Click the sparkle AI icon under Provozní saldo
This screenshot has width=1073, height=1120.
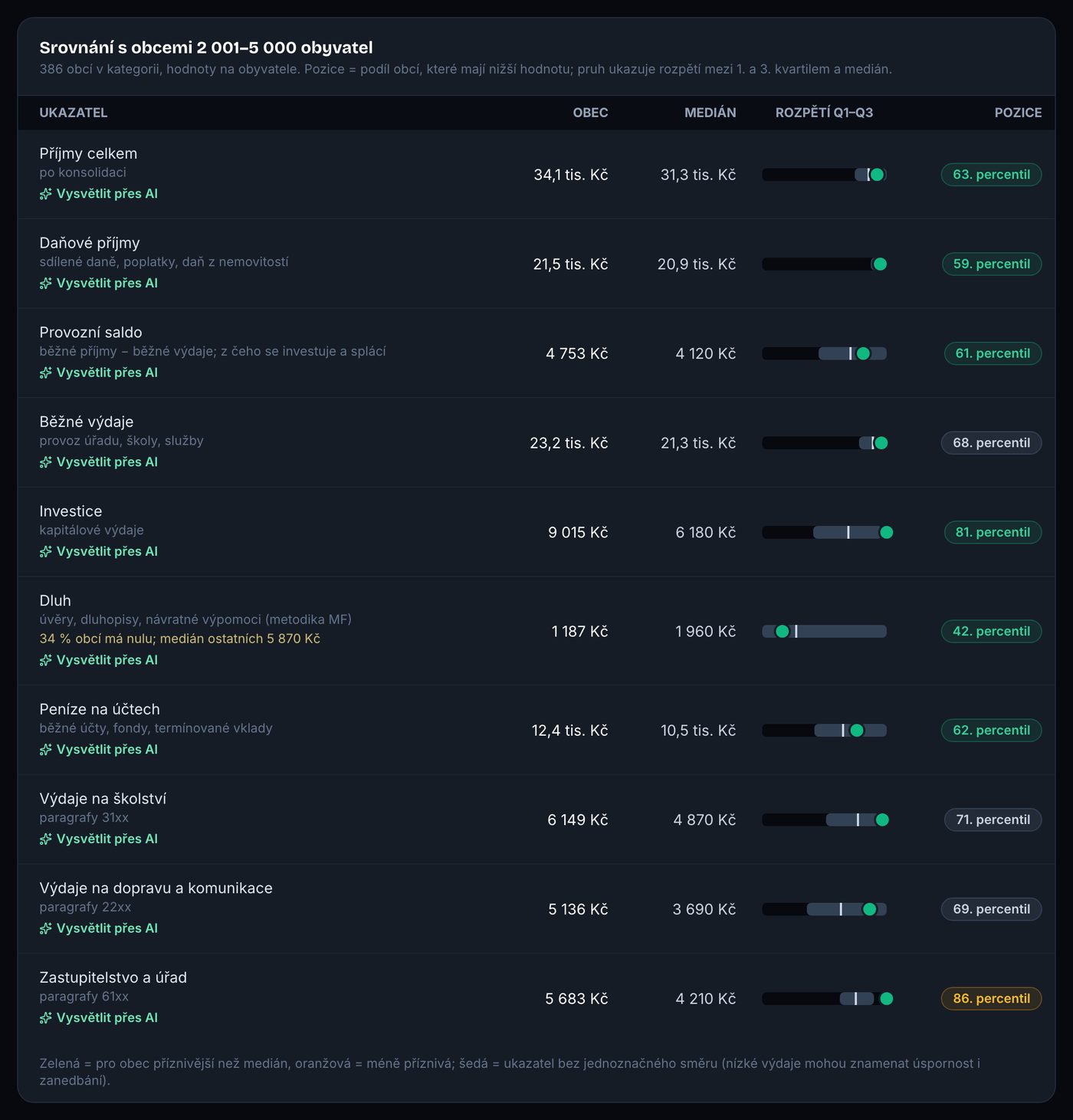(46, 373)
